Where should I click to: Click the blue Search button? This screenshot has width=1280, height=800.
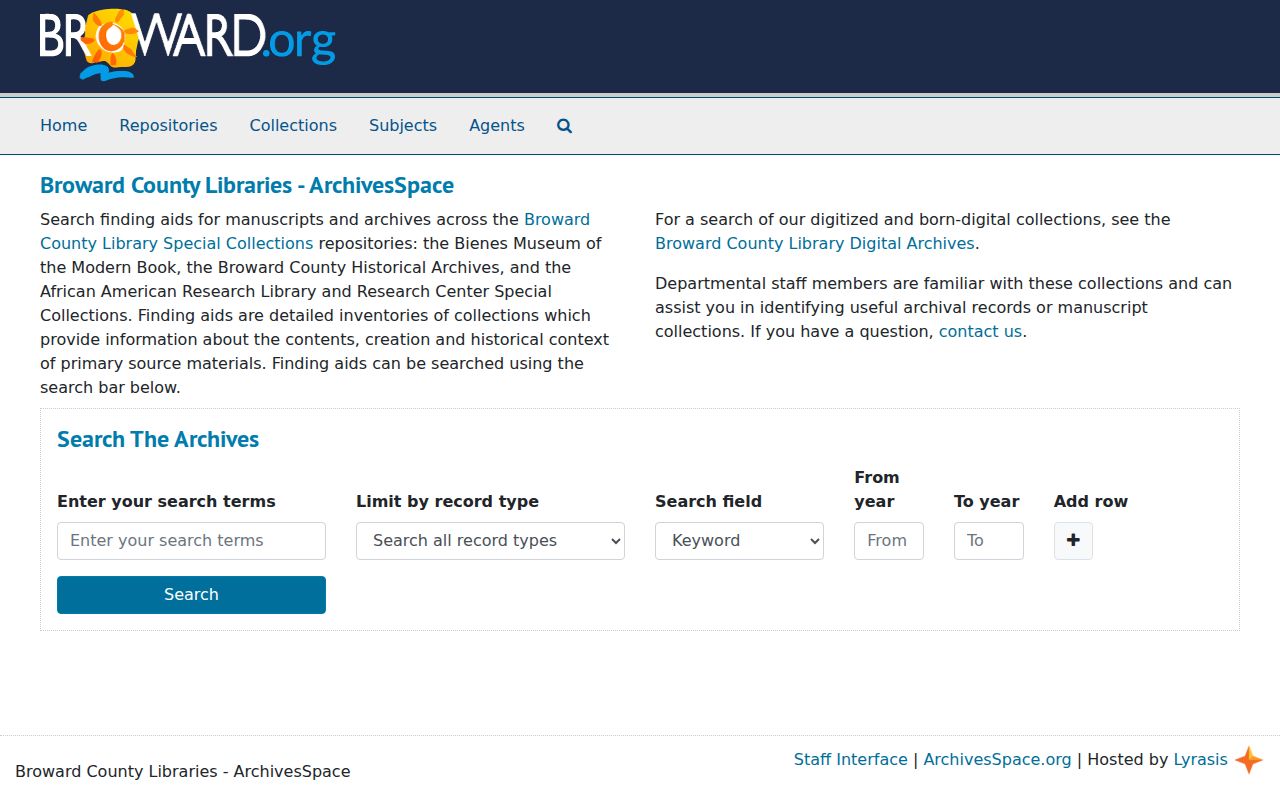tap(191, 595)
